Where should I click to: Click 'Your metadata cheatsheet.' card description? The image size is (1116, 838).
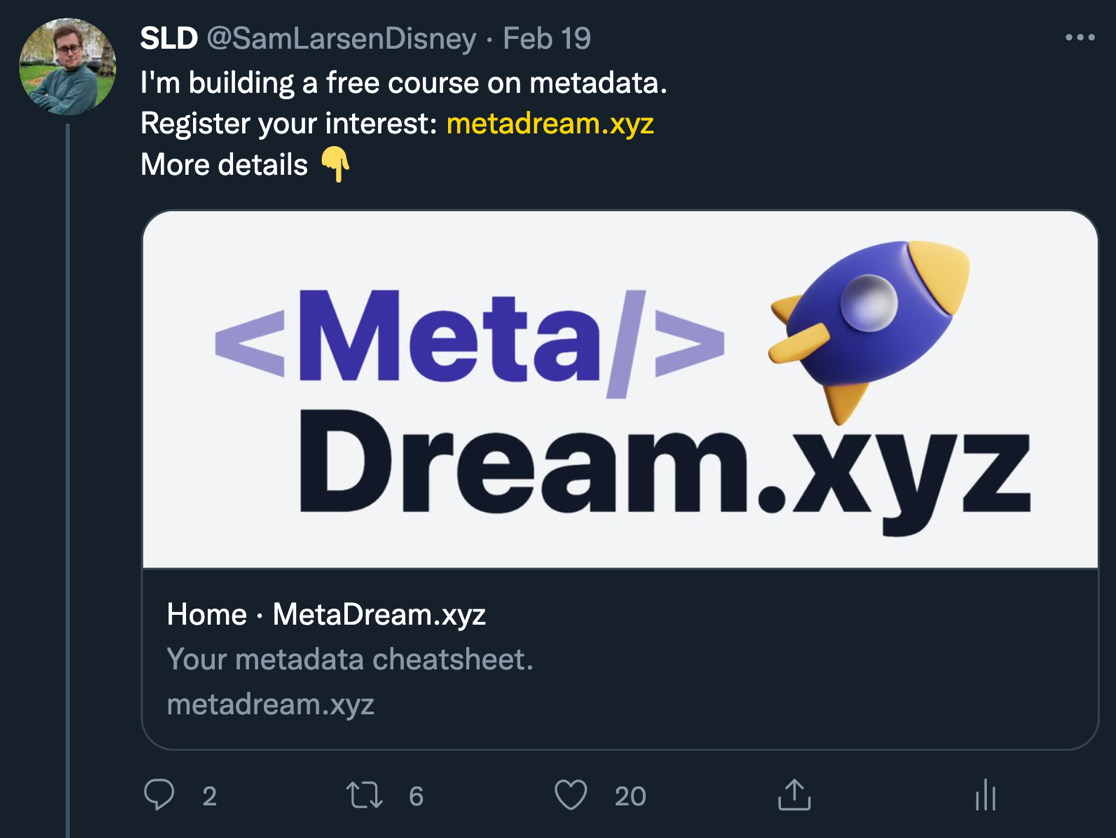tap(350, 659)
